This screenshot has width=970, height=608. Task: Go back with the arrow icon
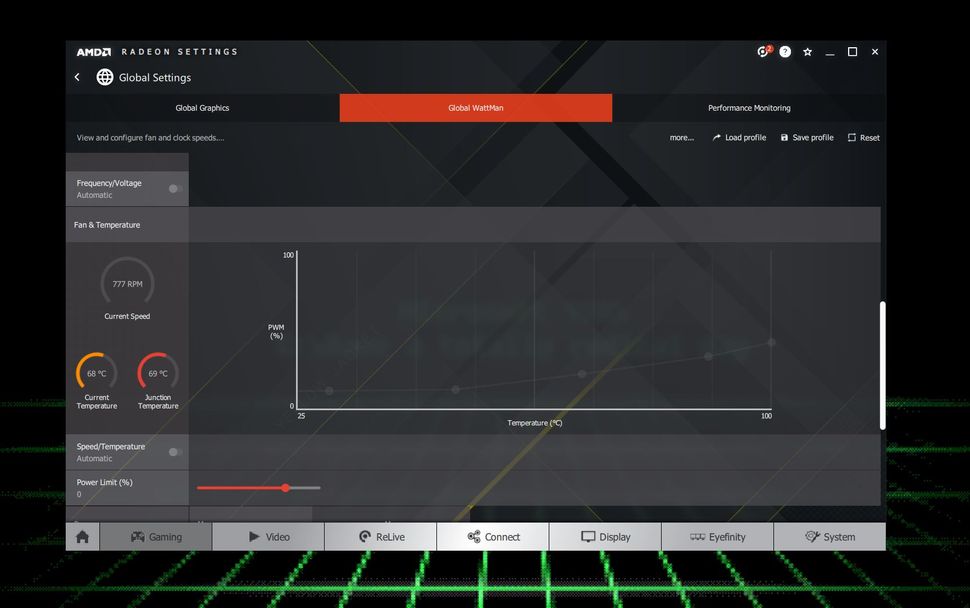76,77
